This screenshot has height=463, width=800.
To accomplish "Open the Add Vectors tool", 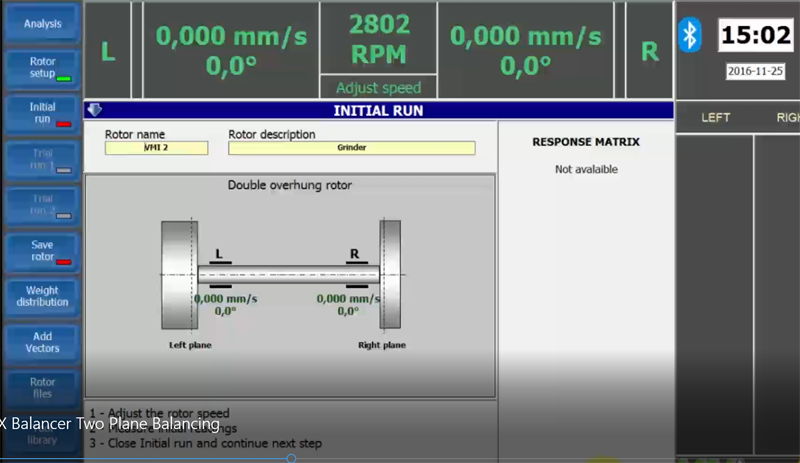I will click(42, 342).
